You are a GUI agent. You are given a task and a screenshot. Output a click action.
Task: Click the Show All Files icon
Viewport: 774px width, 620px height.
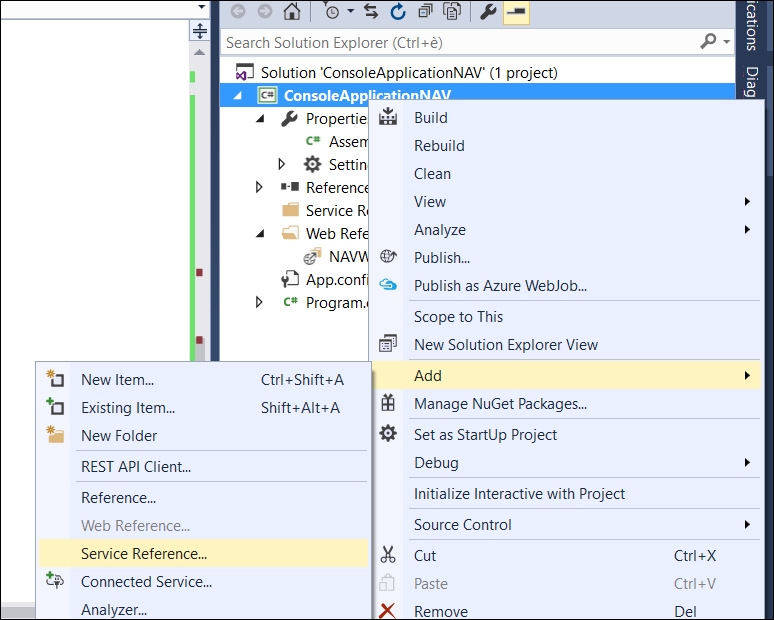point(452,11)
